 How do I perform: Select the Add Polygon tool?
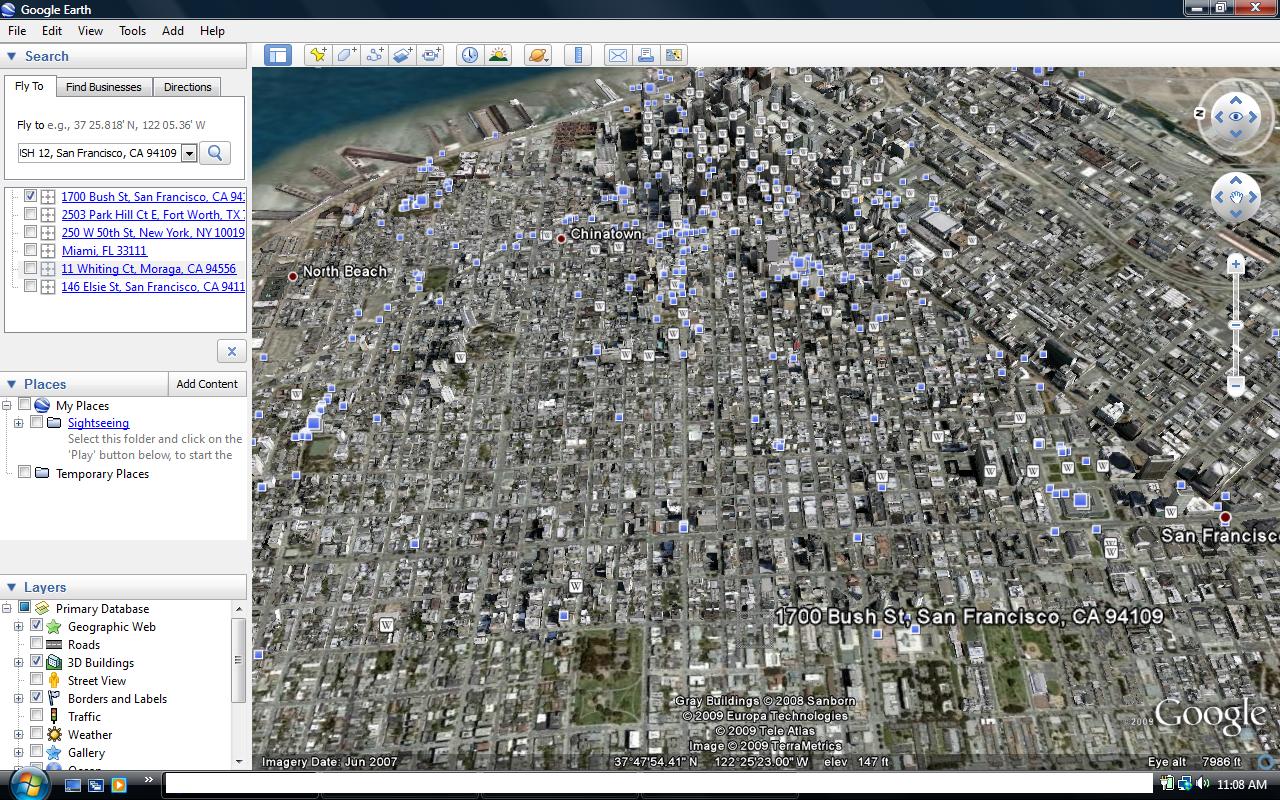pyautogui.click(x=346, y=55)
